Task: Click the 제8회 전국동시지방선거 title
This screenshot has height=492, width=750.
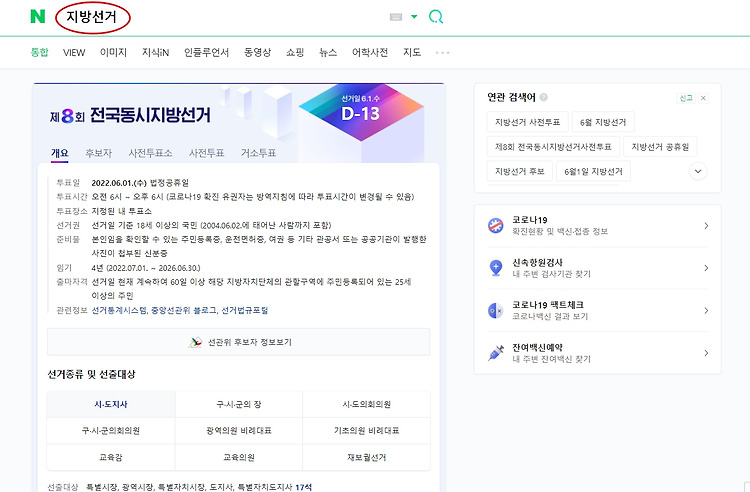Action: coord(130,115)
